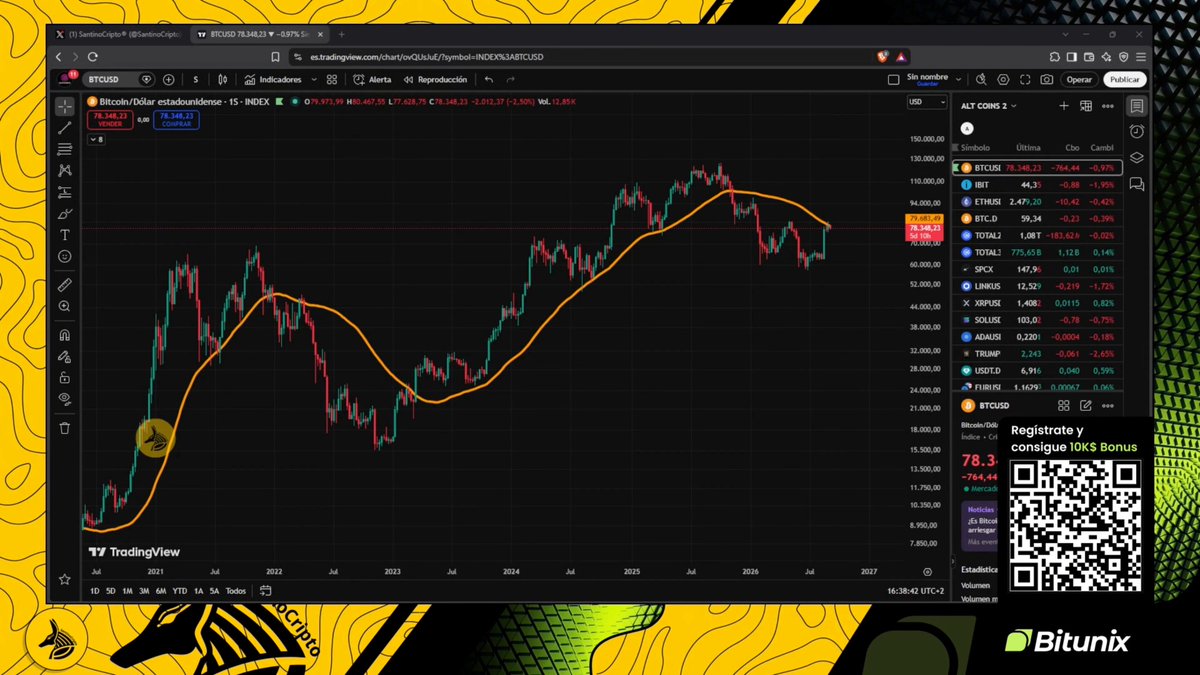Screen dimensions: 1200x675
Task: Open the chats icon in right sidebar
Action: pyautogui.click(x=1137, y=184)
